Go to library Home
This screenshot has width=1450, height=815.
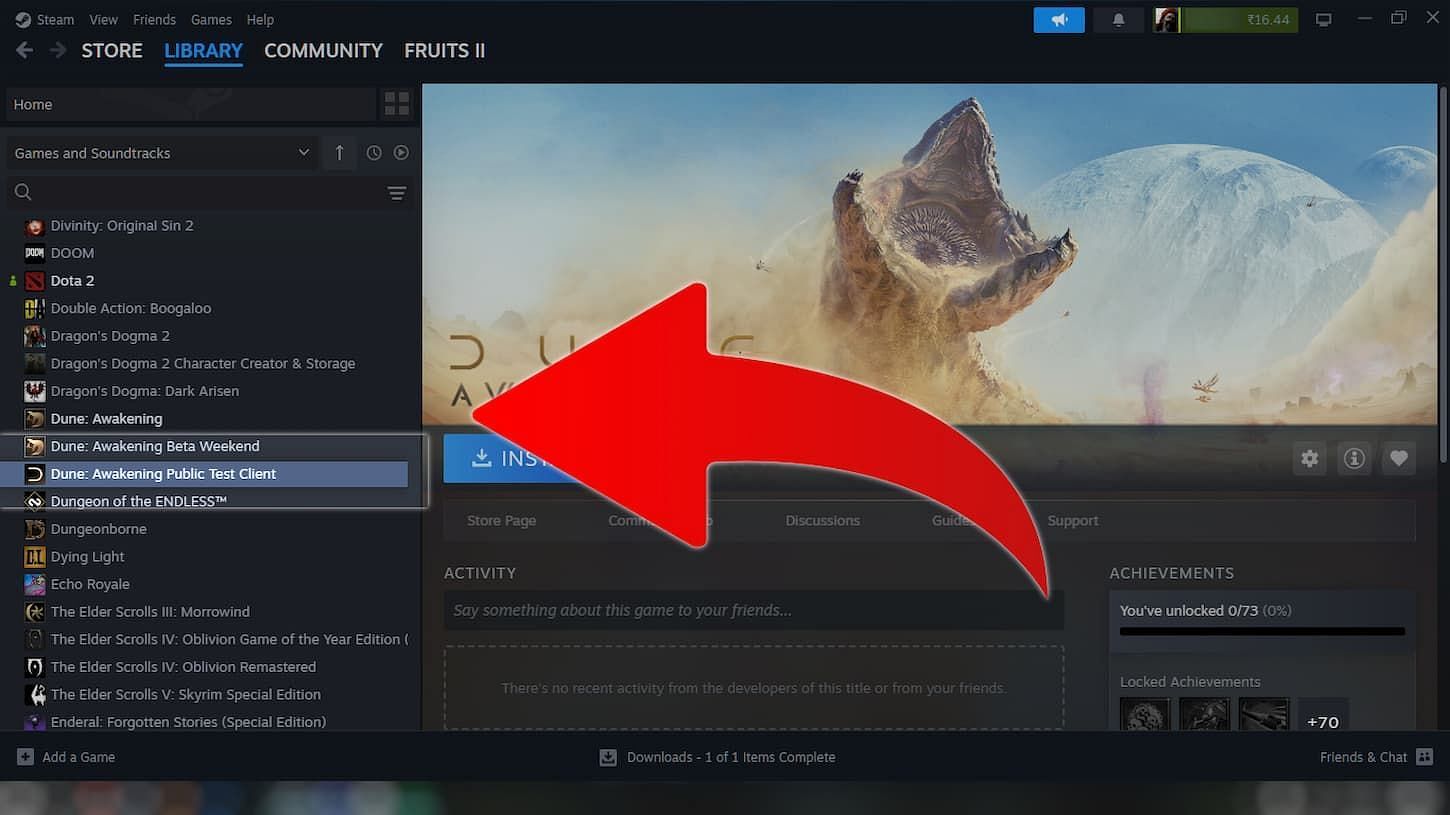tap(190, 104)
